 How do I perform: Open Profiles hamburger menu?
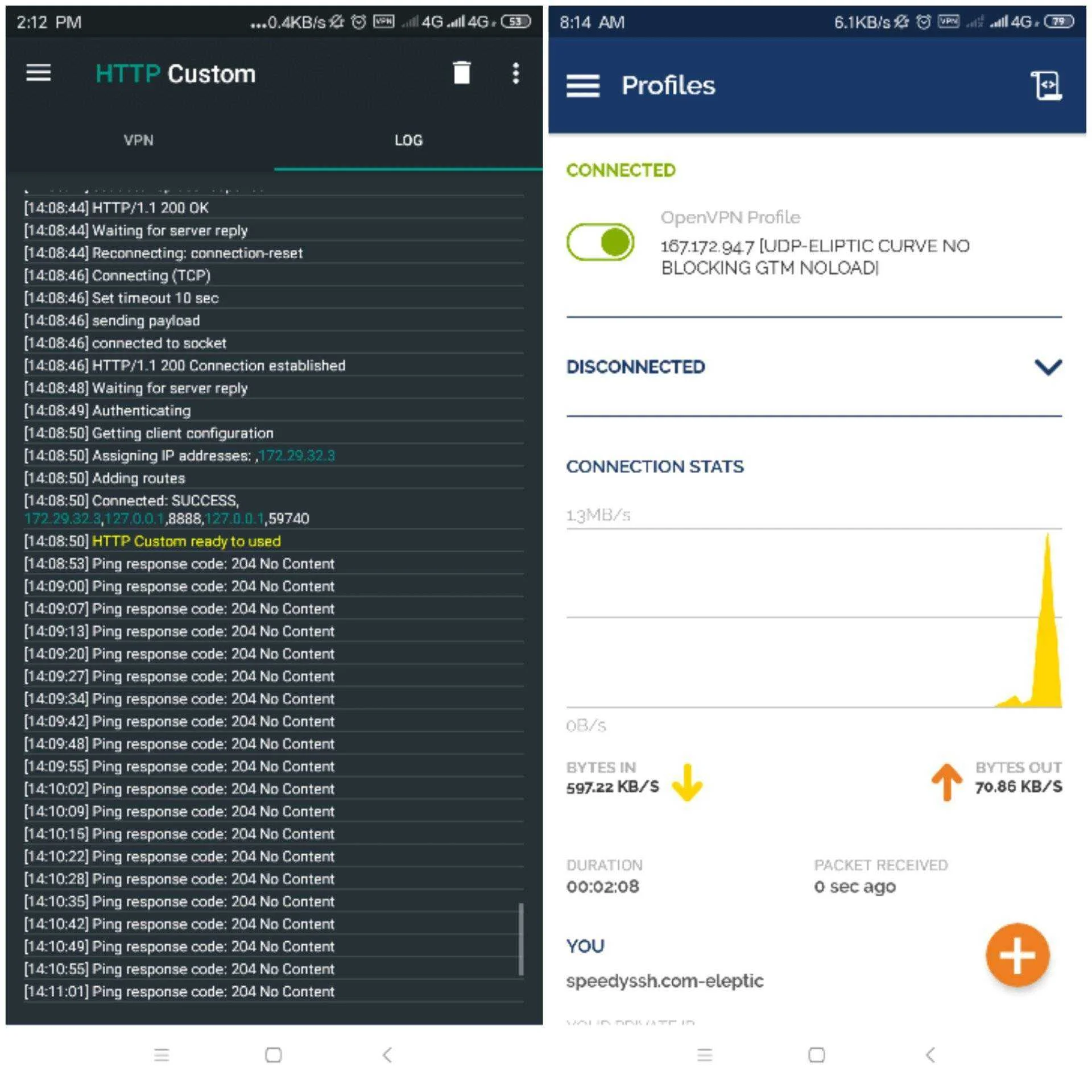[x=582, y=86]
